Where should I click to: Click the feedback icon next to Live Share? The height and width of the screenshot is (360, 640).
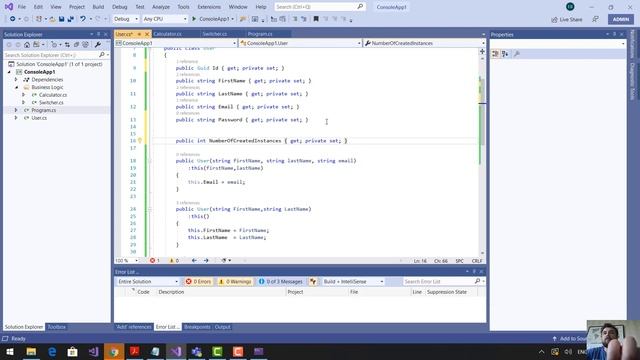[596, 19]
